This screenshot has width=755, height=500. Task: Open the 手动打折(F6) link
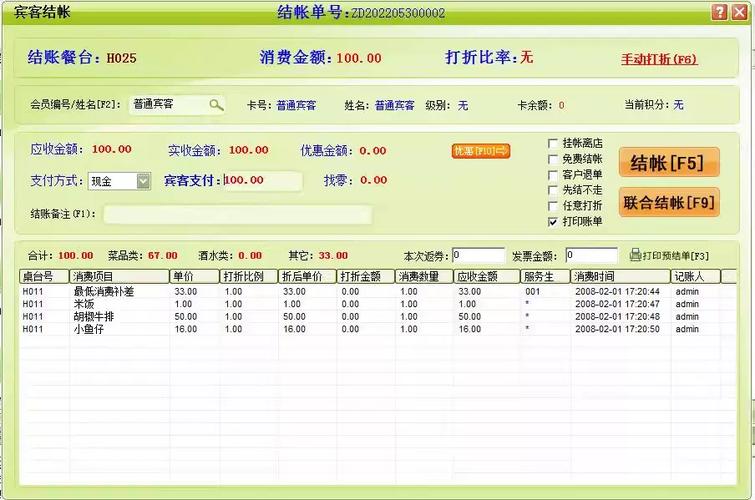click(659, 59)
